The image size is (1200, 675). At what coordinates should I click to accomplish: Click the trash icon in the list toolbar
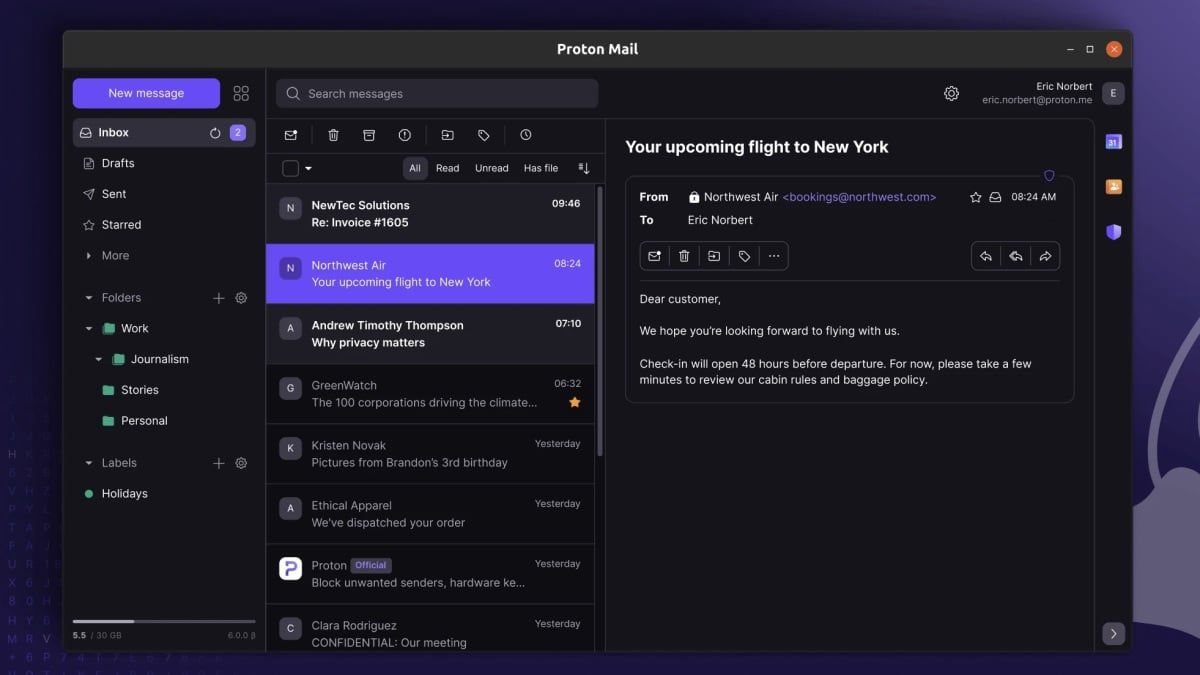pos(334,135)
